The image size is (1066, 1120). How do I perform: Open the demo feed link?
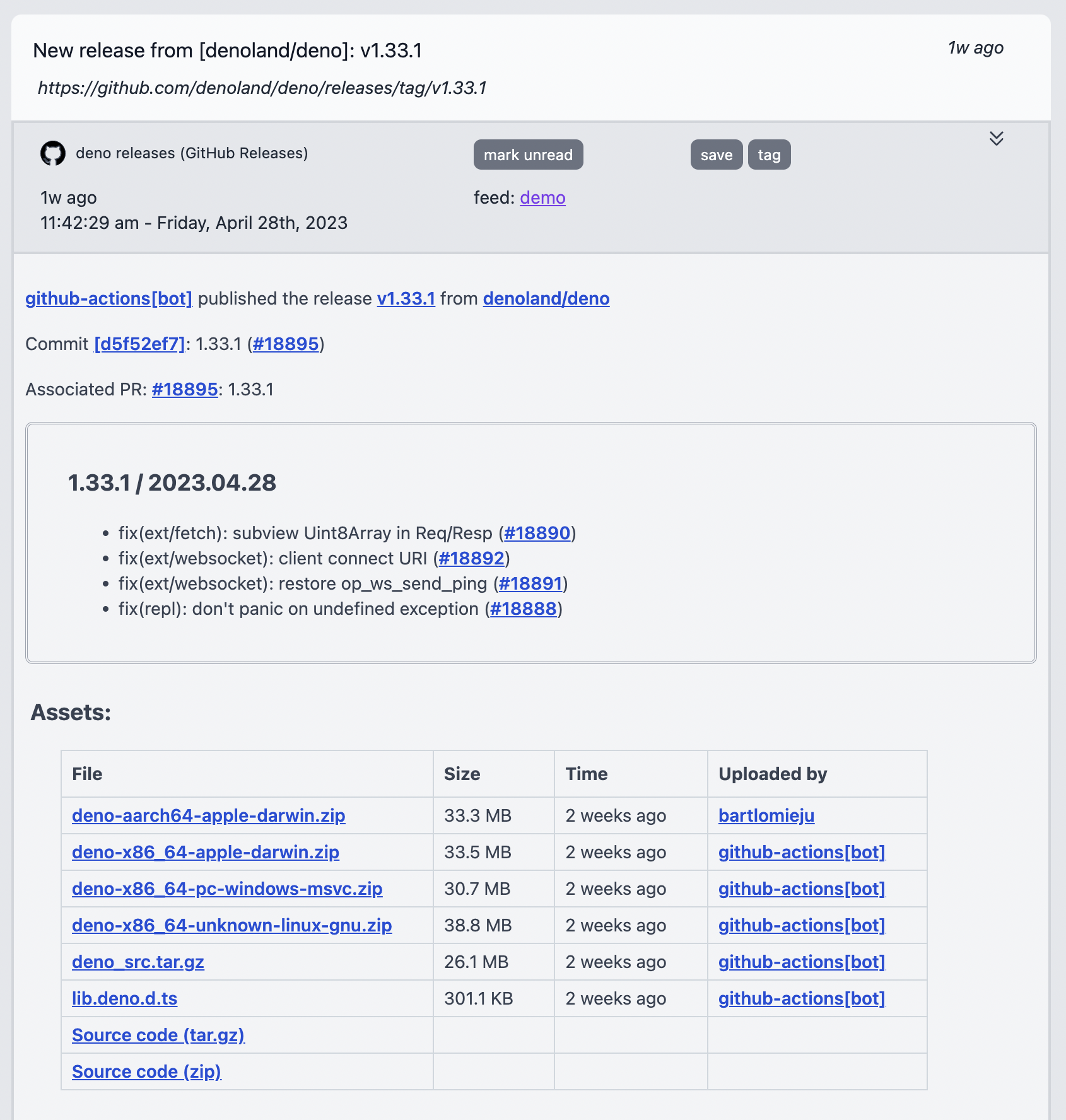pos(542,198)
